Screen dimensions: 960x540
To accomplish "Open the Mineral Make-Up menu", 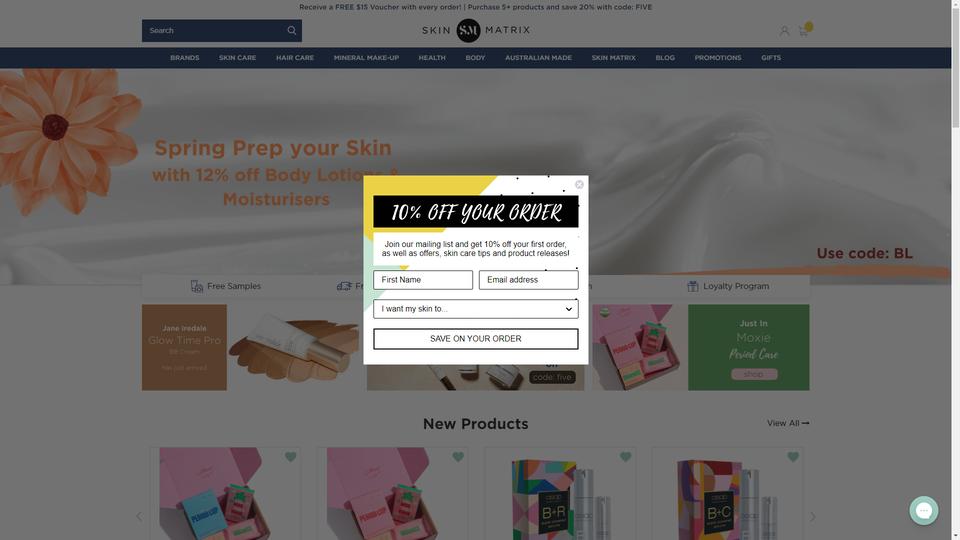I will 366,58.
